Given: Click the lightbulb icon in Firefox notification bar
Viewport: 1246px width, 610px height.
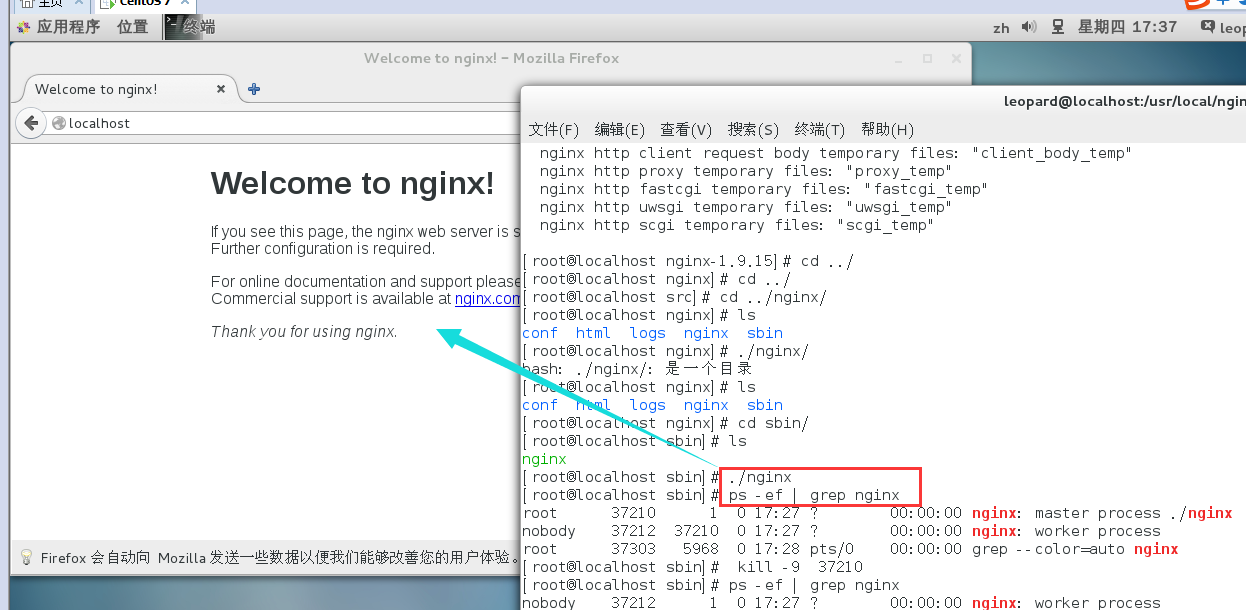Looking at the screenshot, I should [27, 557].
